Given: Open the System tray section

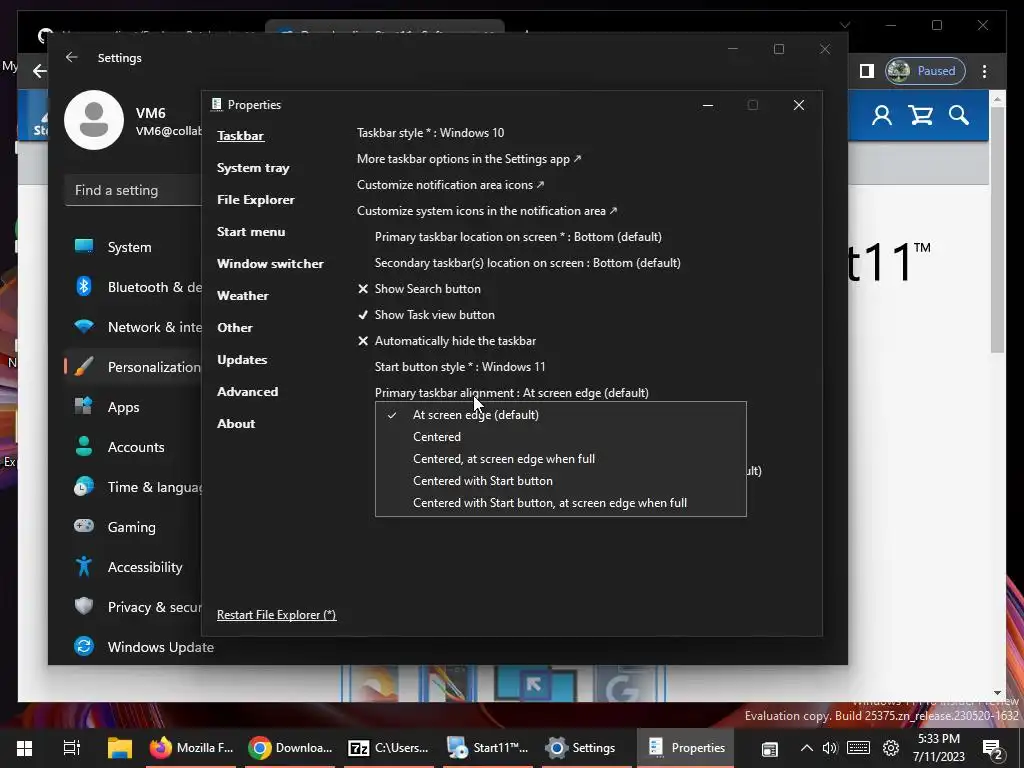Looking at the screenshot, I should [x=253, y=168].
